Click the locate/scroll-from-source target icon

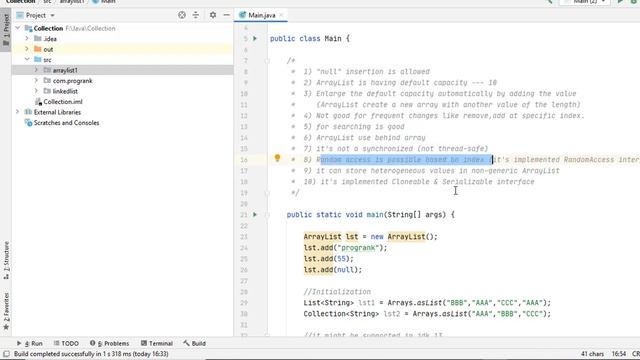(x=182, y=15)
